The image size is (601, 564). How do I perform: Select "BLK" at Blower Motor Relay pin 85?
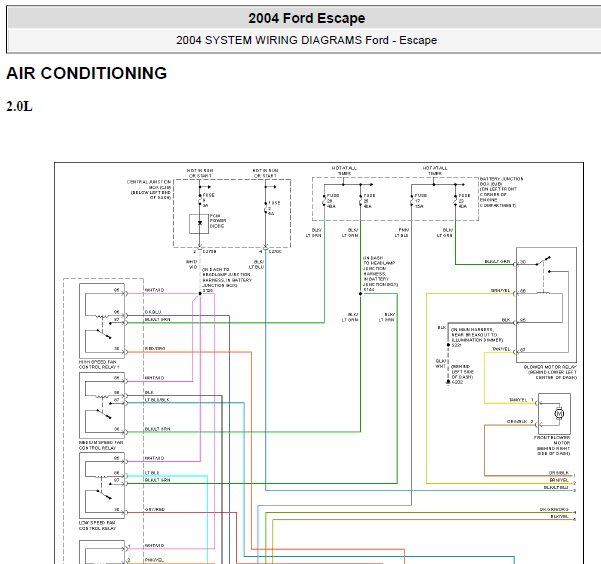[x=506, y=320]
